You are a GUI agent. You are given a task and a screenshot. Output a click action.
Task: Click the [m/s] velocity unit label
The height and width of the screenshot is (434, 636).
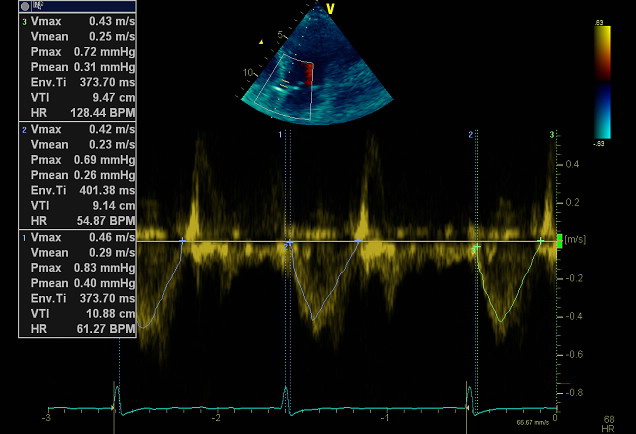point(575,240)
